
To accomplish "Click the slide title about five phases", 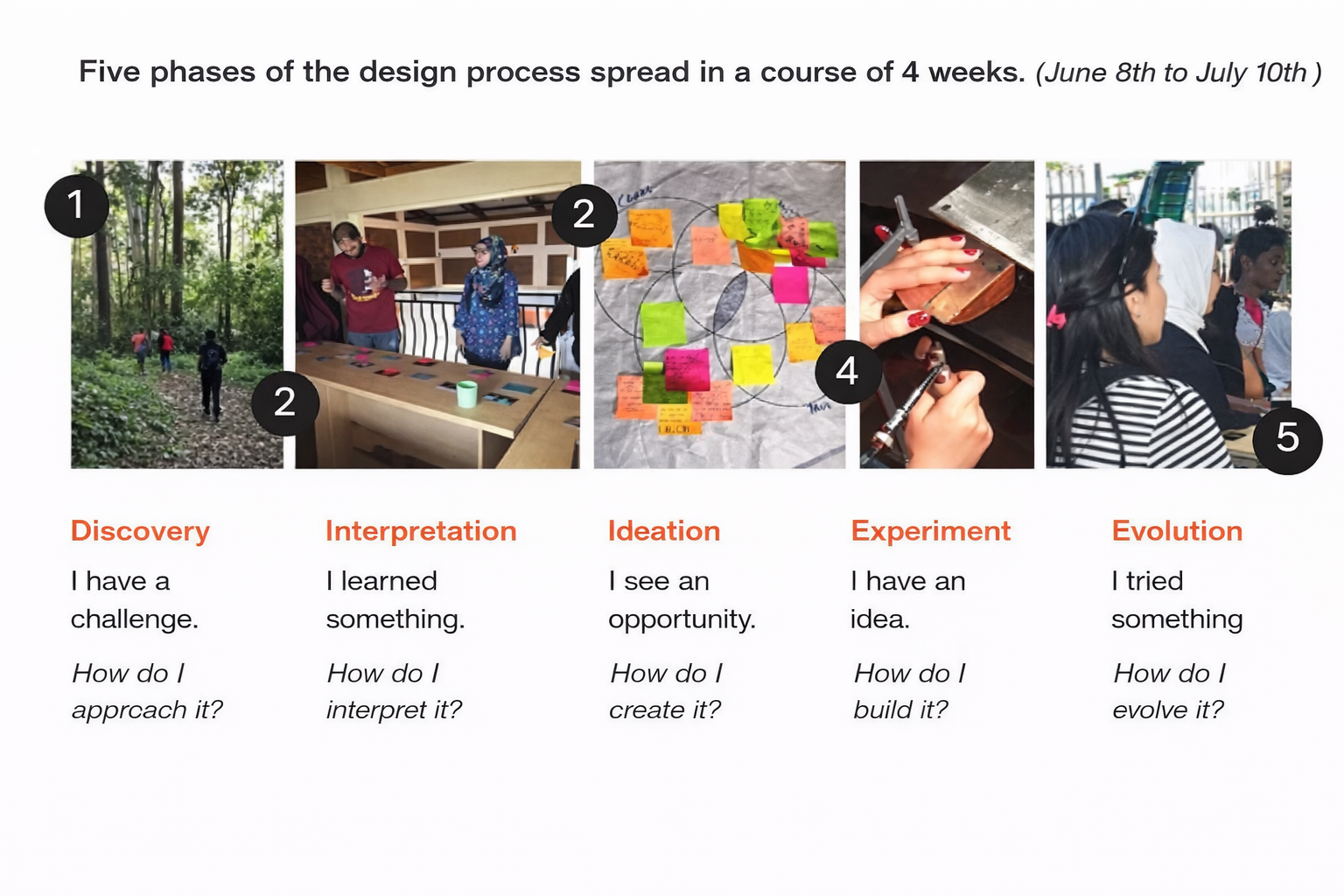I will pyautogui.click(x=551, y=72).
